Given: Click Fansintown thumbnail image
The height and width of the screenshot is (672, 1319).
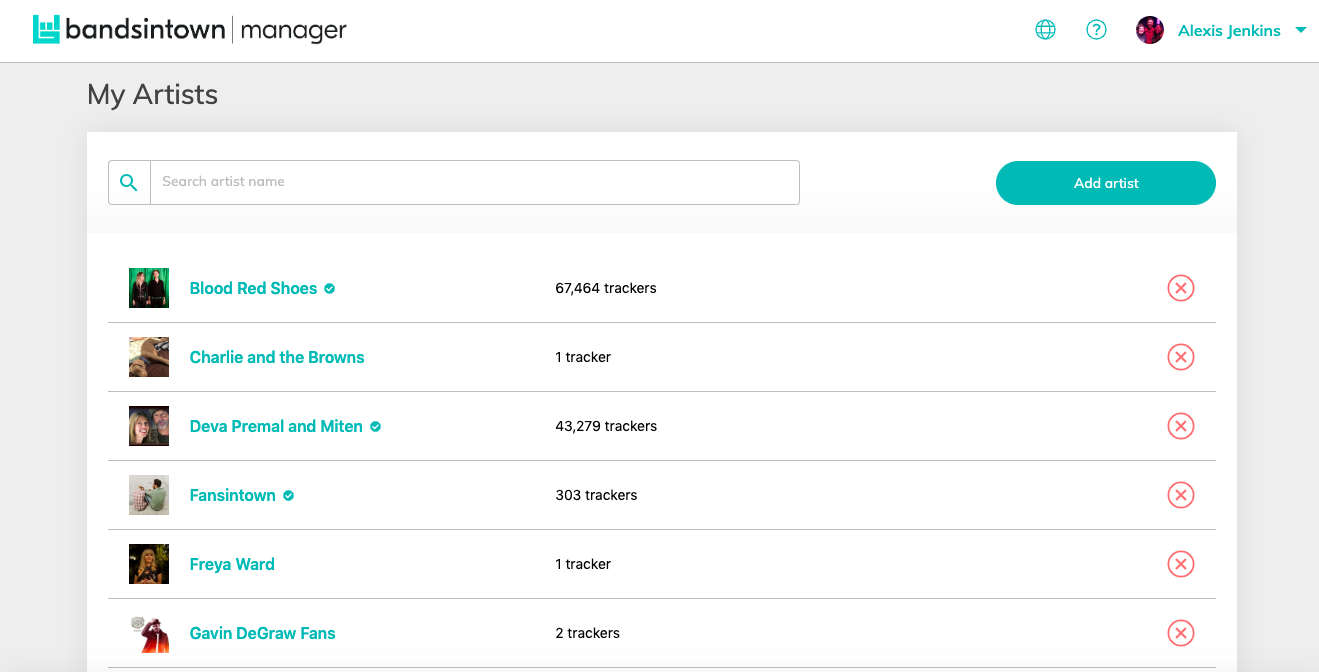Looking at the screenshot, I should pos(149,495).
